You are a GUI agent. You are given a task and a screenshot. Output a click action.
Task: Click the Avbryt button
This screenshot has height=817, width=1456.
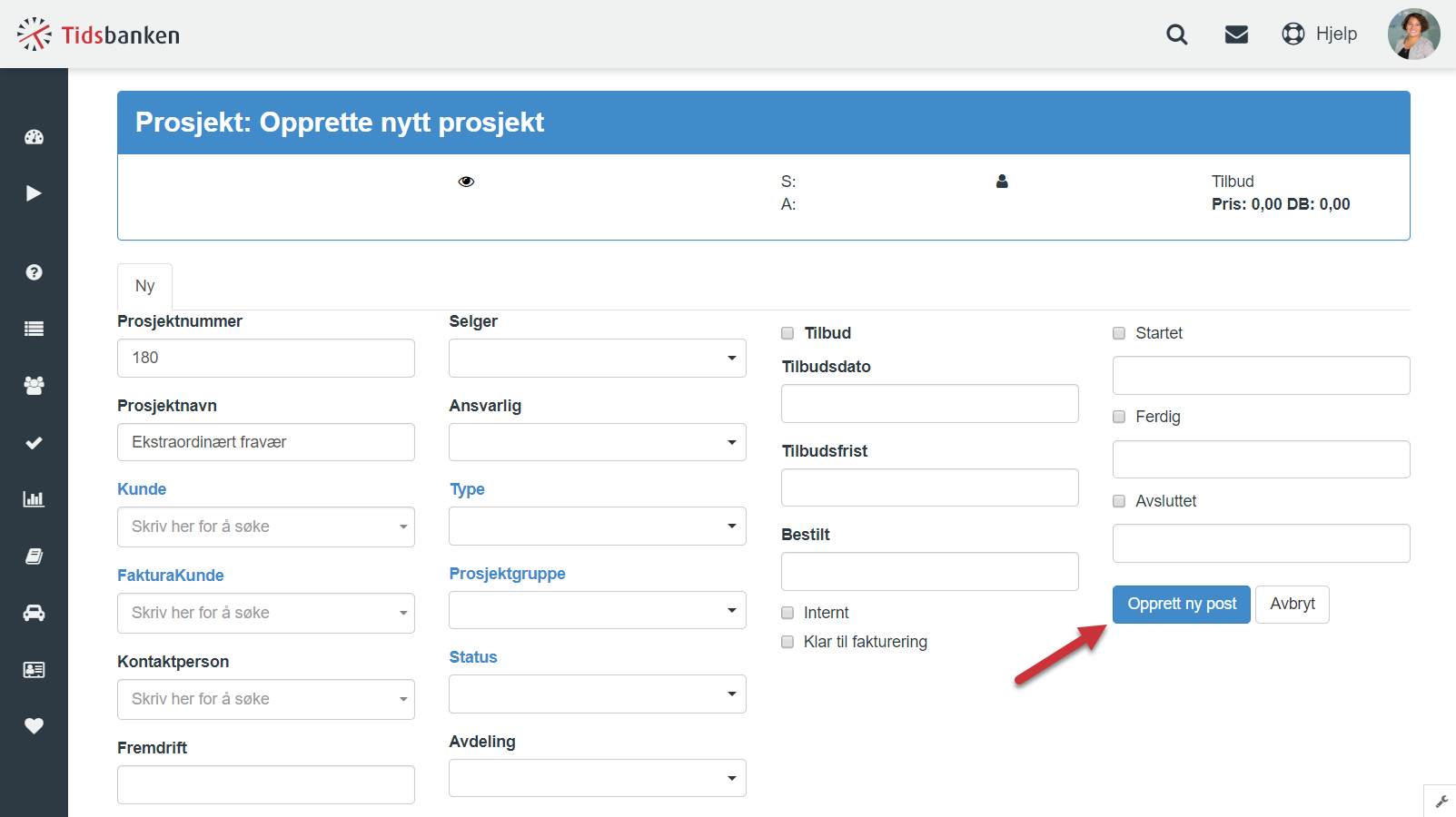[1293, 605]
